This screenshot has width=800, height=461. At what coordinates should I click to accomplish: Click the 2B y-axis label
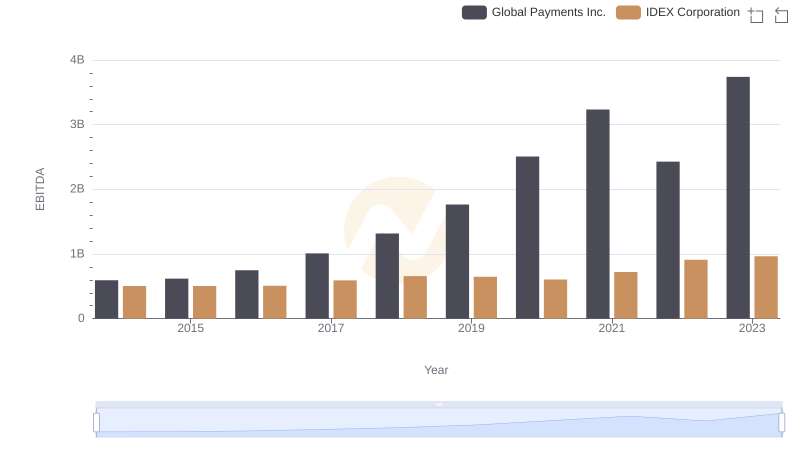77,189
